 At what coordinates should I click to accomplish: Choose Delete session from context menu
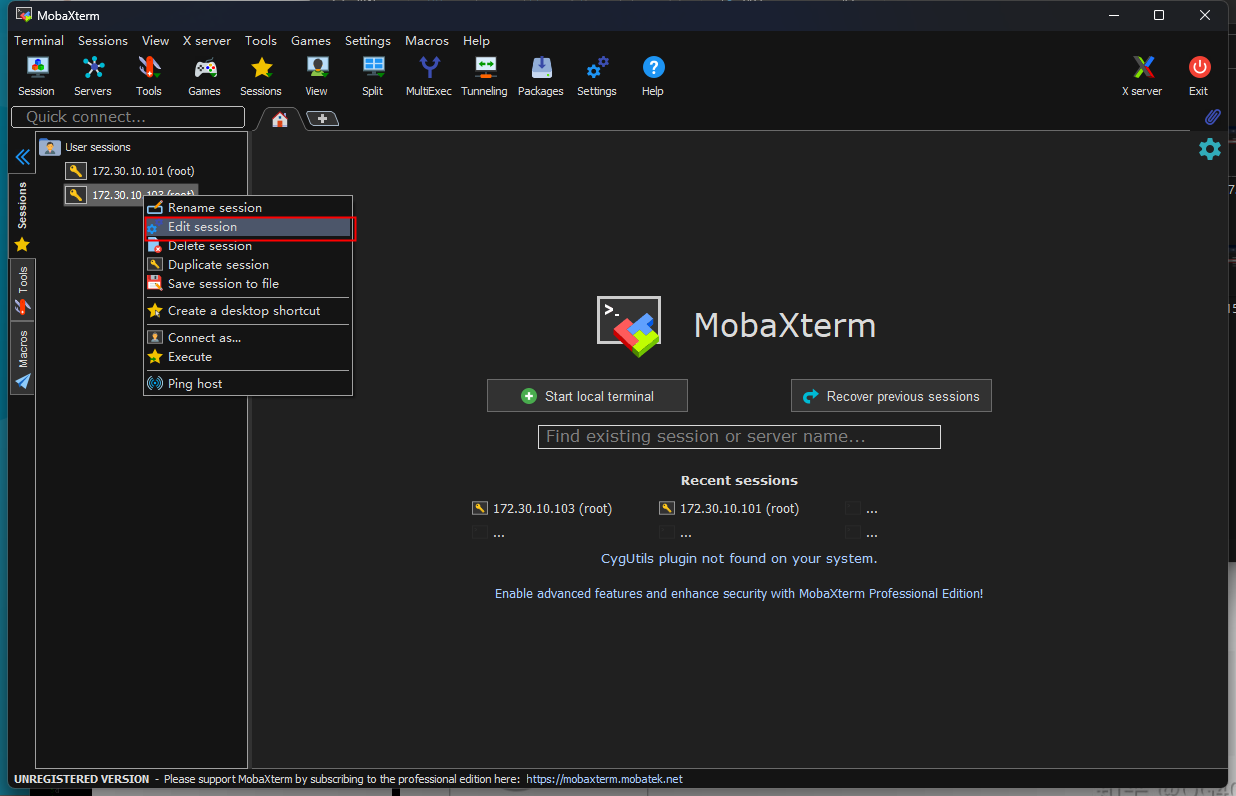248,246
